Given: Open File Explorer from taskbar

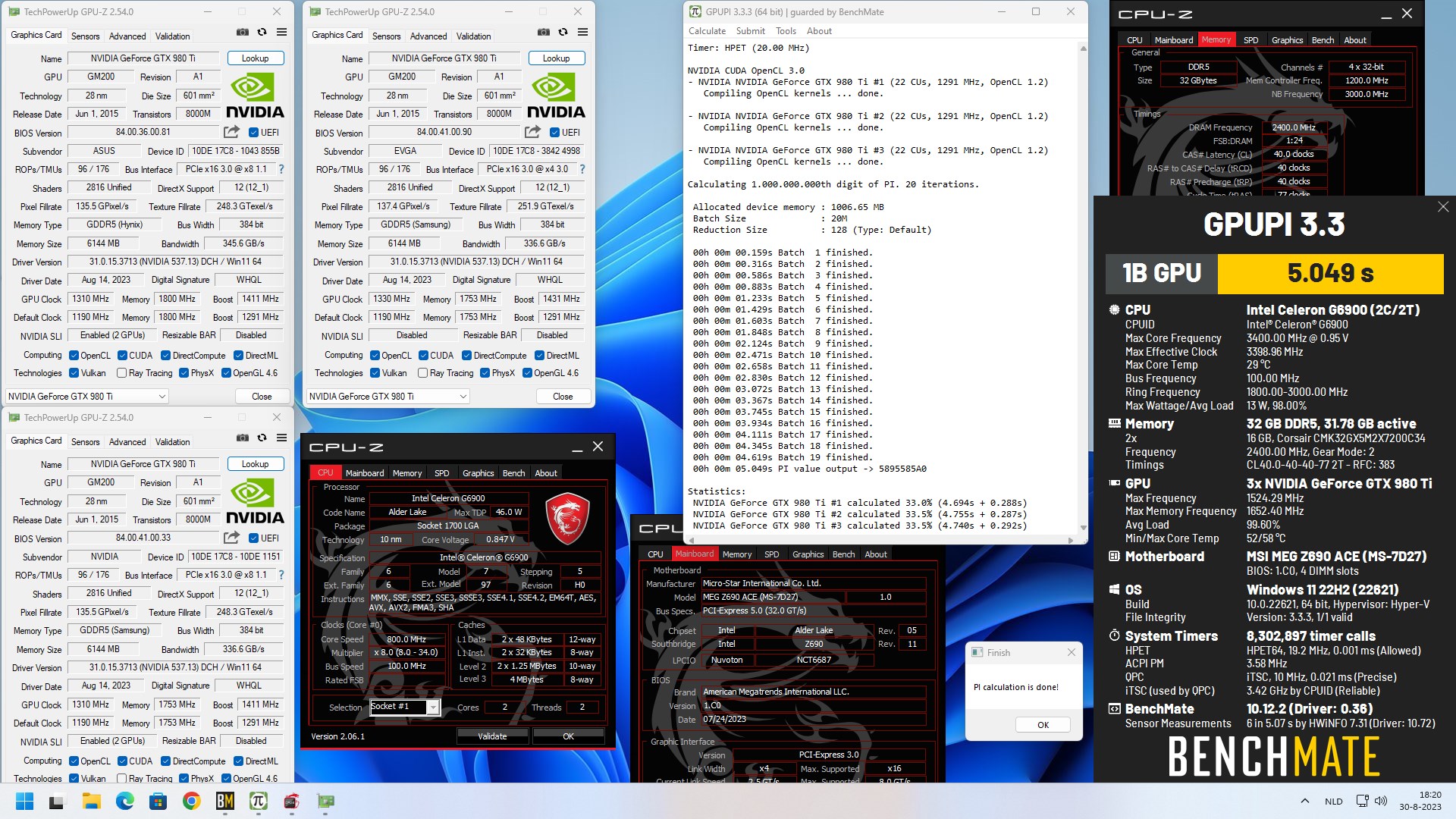Looking at the screenshot, I should tap(91, 801).
